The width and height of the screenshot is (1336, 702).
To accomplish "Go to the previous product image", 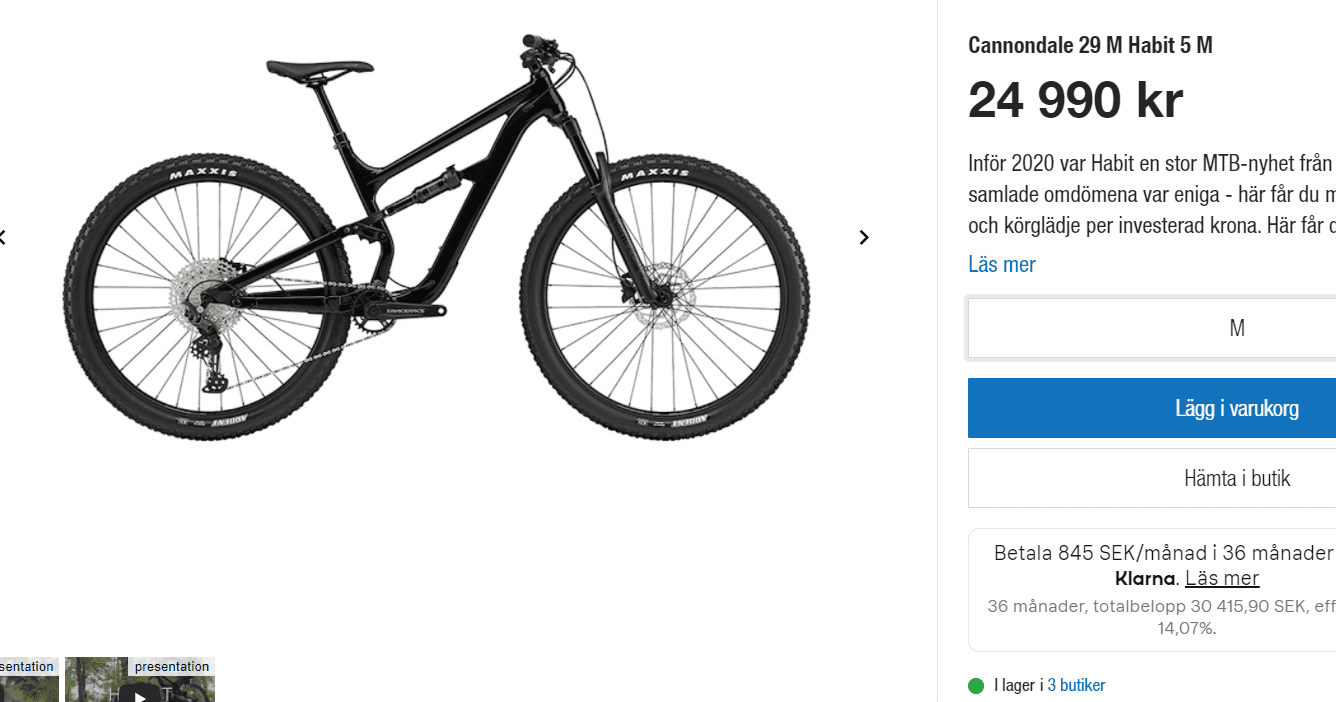I will (x=3, y=237).
